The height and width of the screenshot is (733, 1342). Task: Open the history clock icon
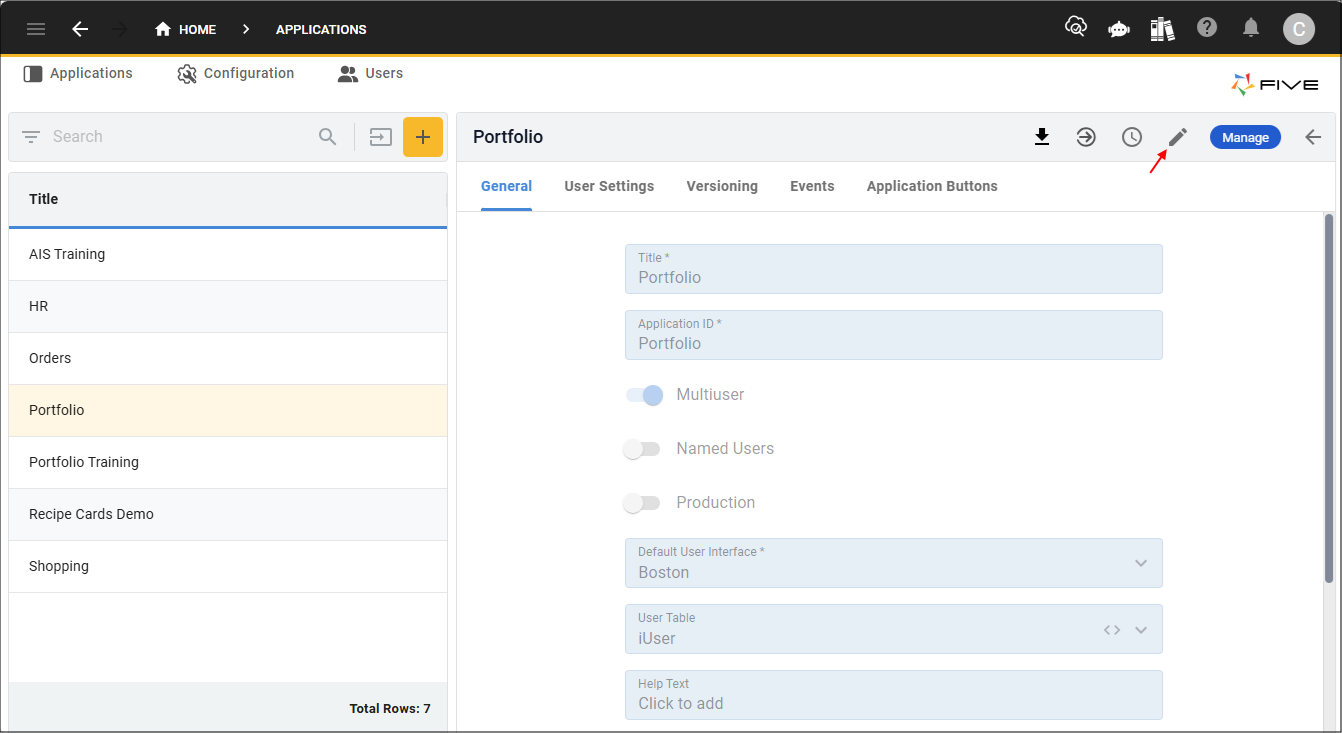(1132, 137)
